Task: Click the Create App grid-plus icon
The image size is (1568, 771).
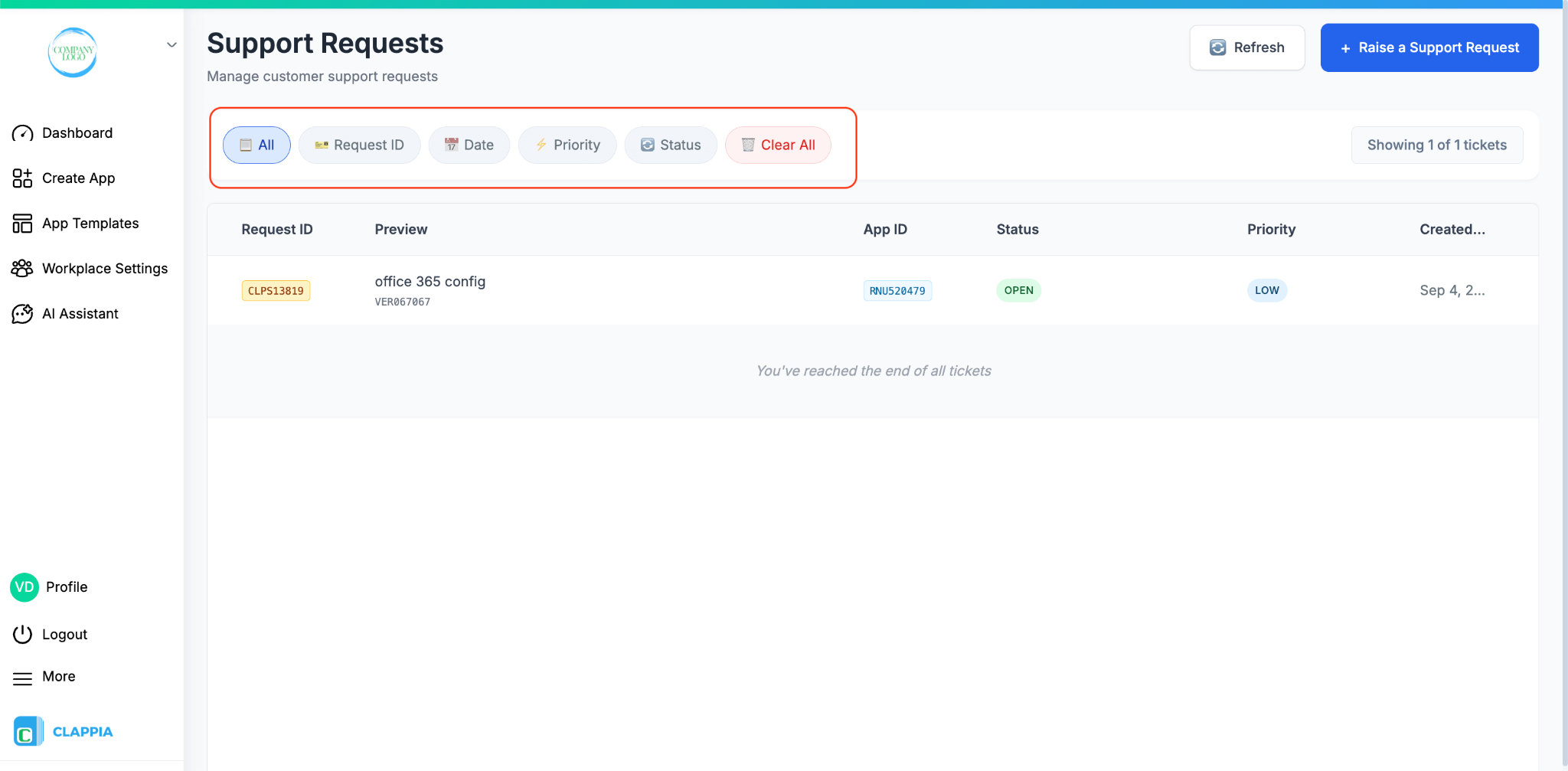Action: coord(22,178)
